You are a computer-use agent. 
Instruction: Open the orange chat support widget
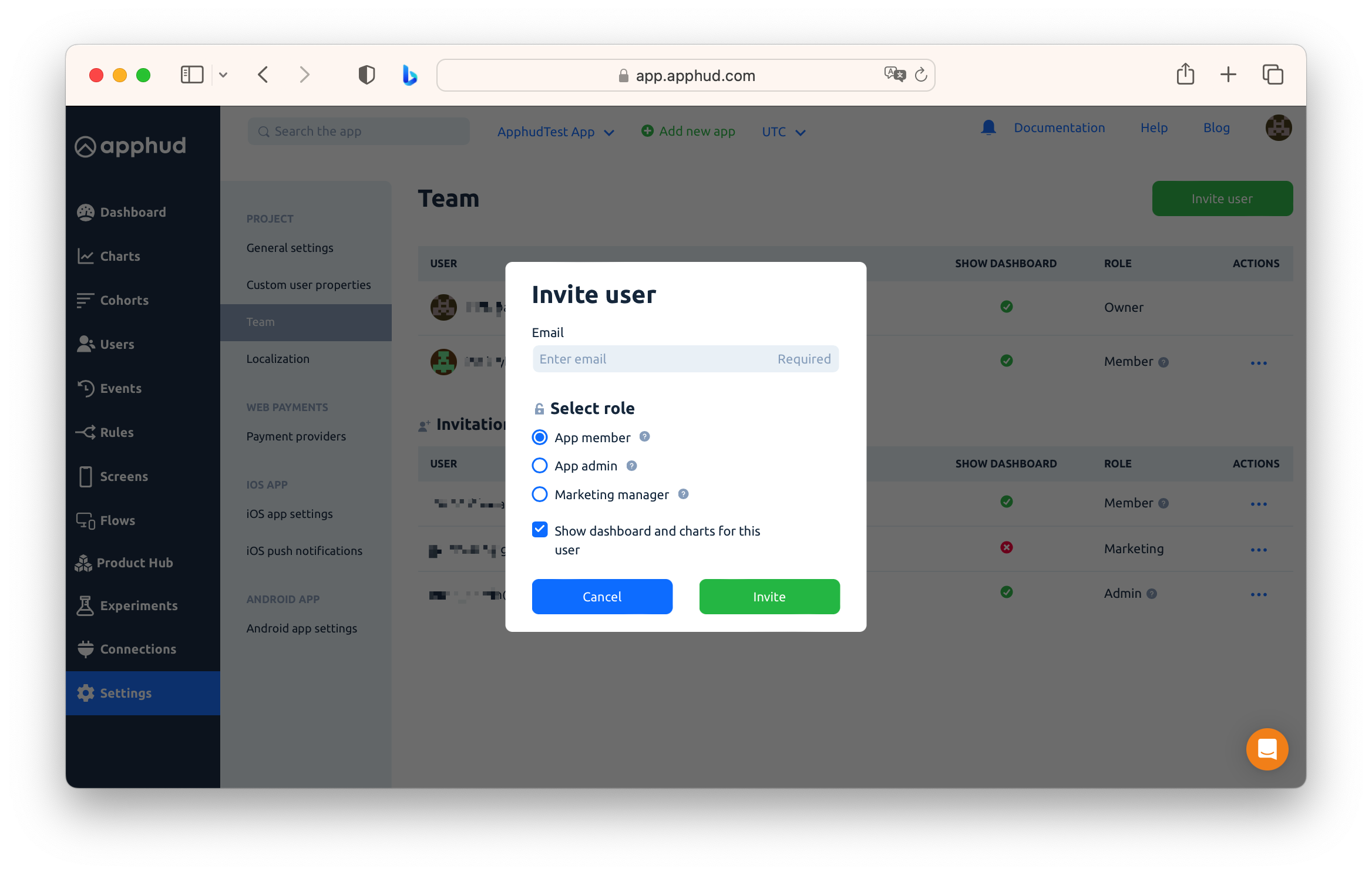pos(1267,749)
